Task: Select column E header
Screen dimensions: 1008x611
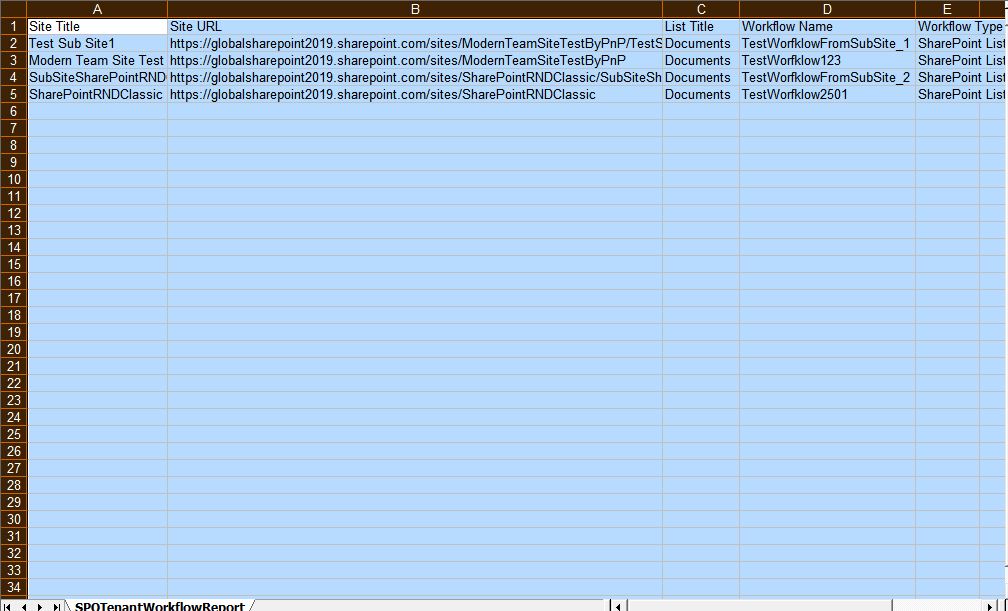Action: [945, 9]
